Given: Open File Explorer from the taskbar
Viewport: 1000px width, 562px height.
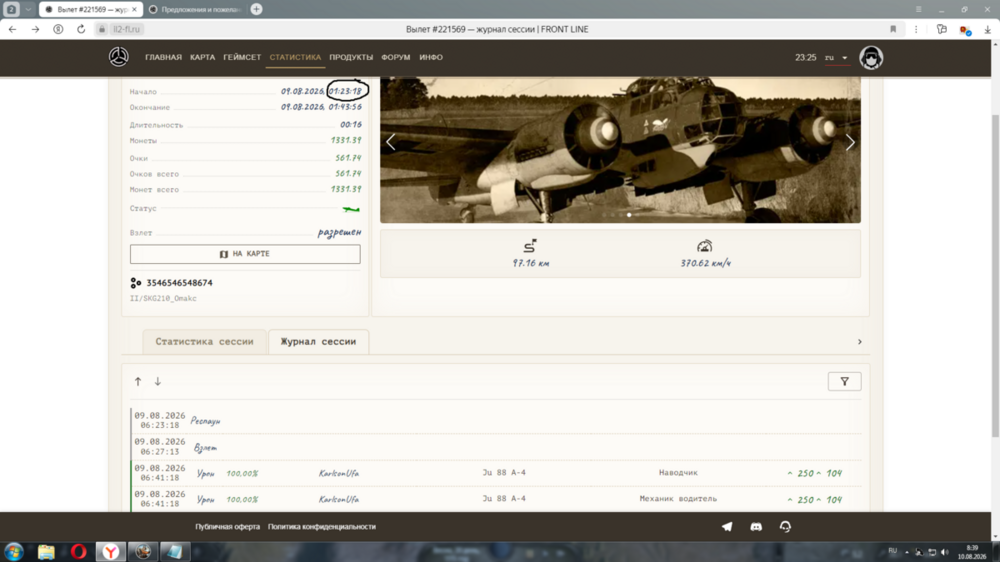Looking at the screenshot, I should pyautogui.click(x=46, y=551).
